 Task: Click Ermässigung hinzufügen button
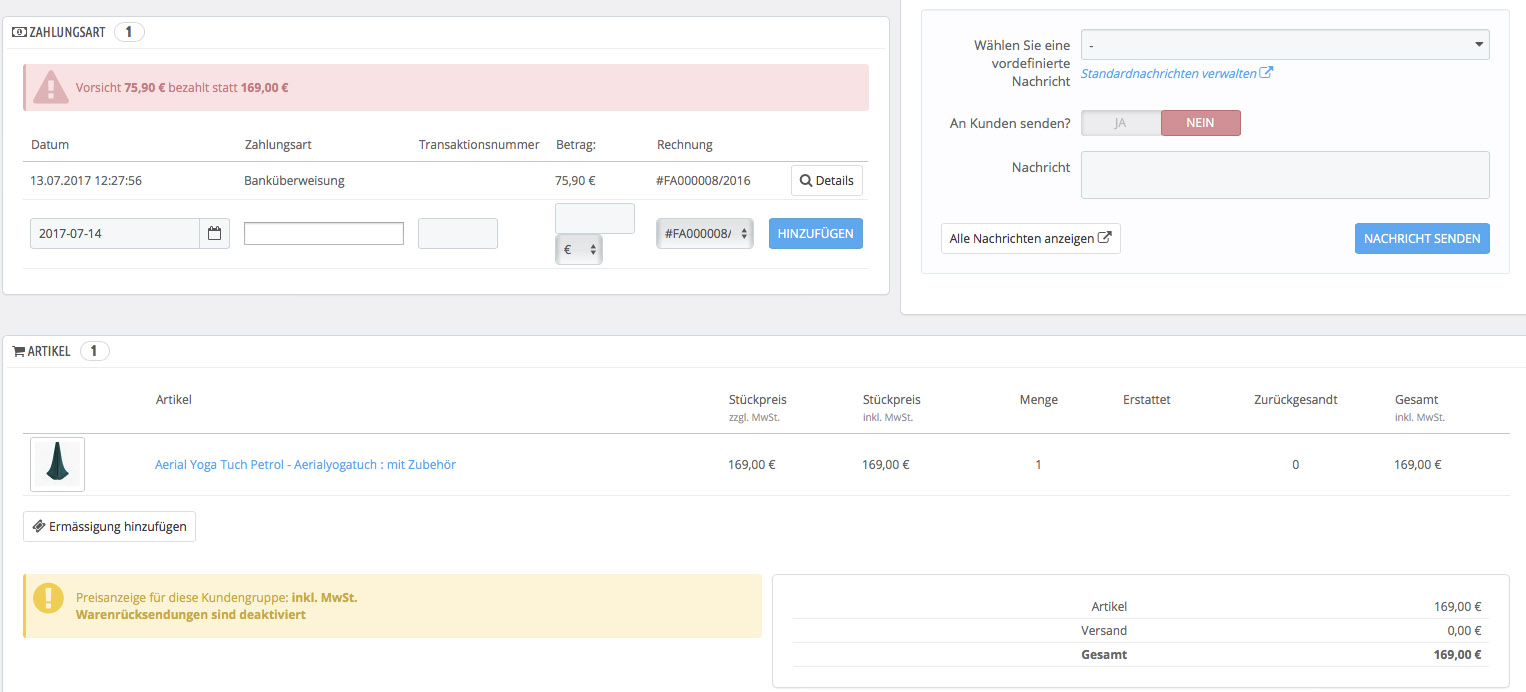(x=109, y=526)
